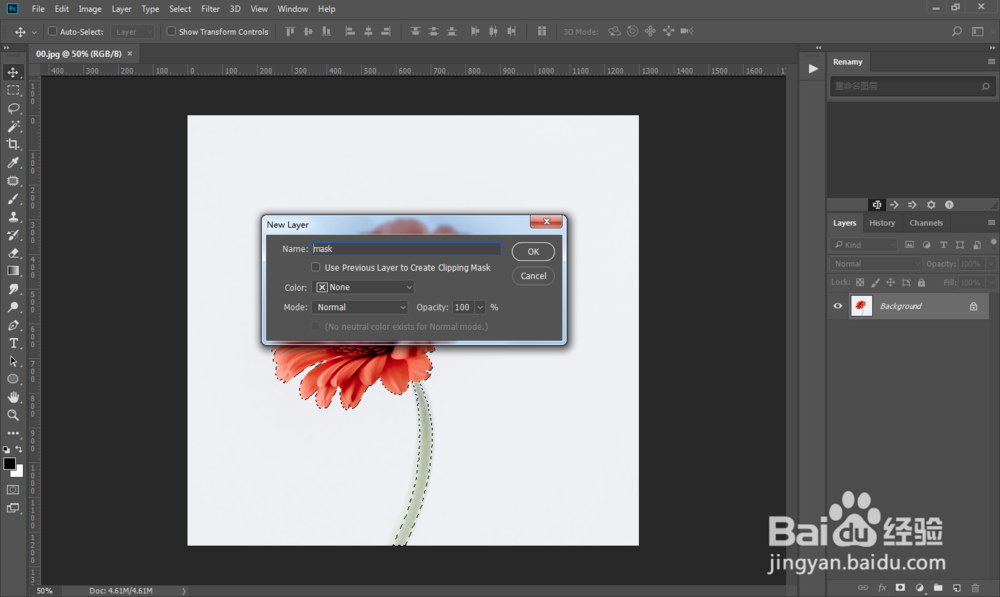Close the New Layer dialog
1000x597 pixels.
point(547,221)
